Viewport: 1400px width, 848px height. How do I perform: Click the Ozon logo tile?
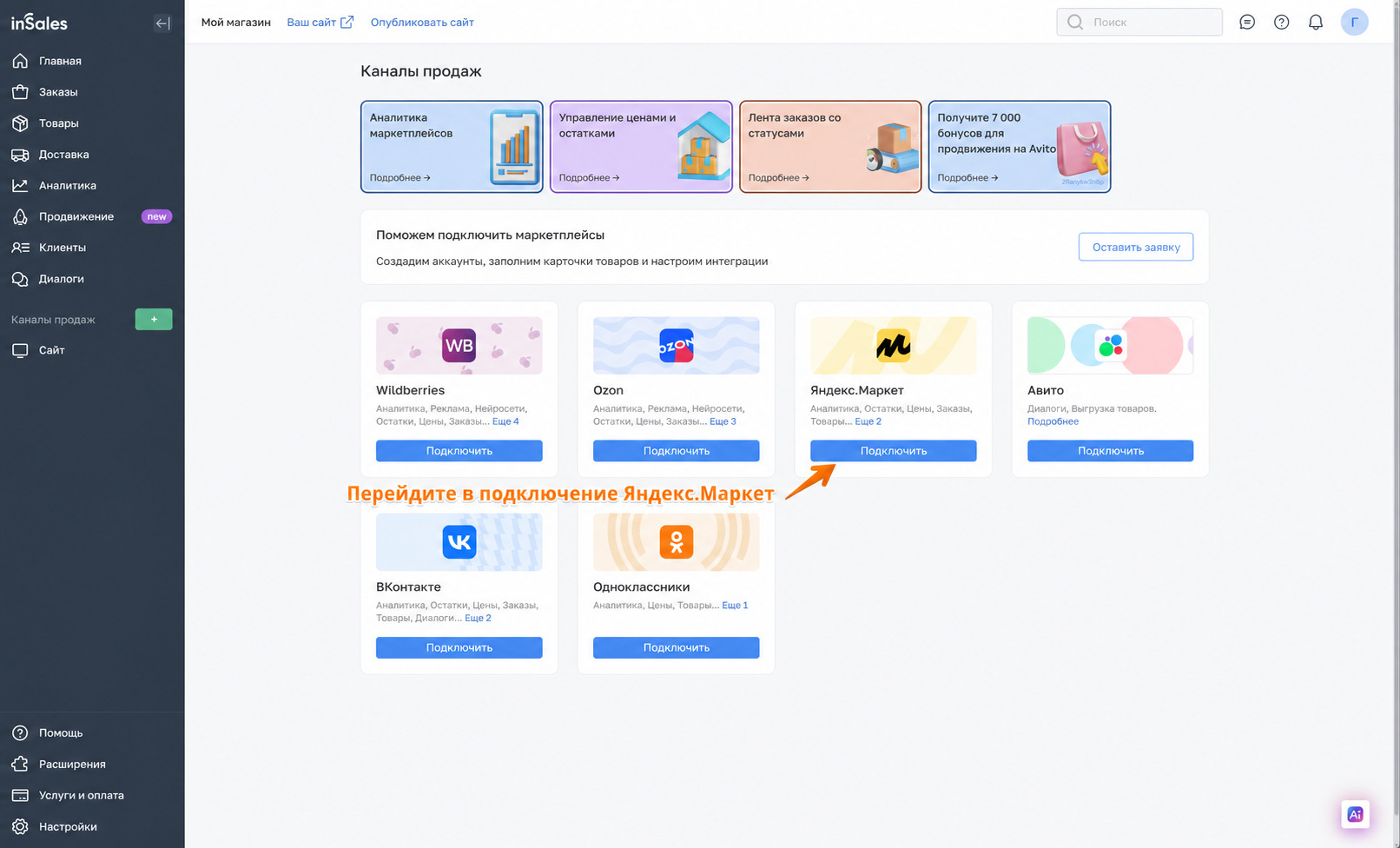point(676,345)
